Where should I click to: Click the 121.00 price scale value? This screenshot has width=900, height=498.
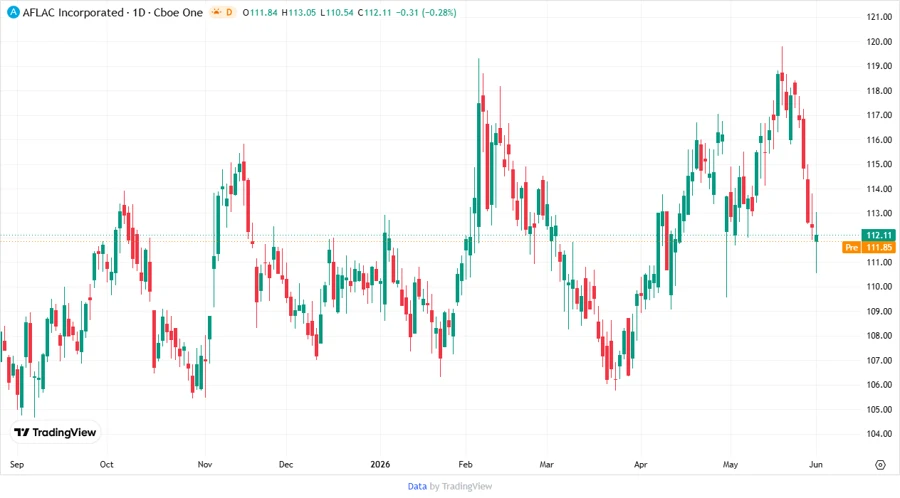879,17
